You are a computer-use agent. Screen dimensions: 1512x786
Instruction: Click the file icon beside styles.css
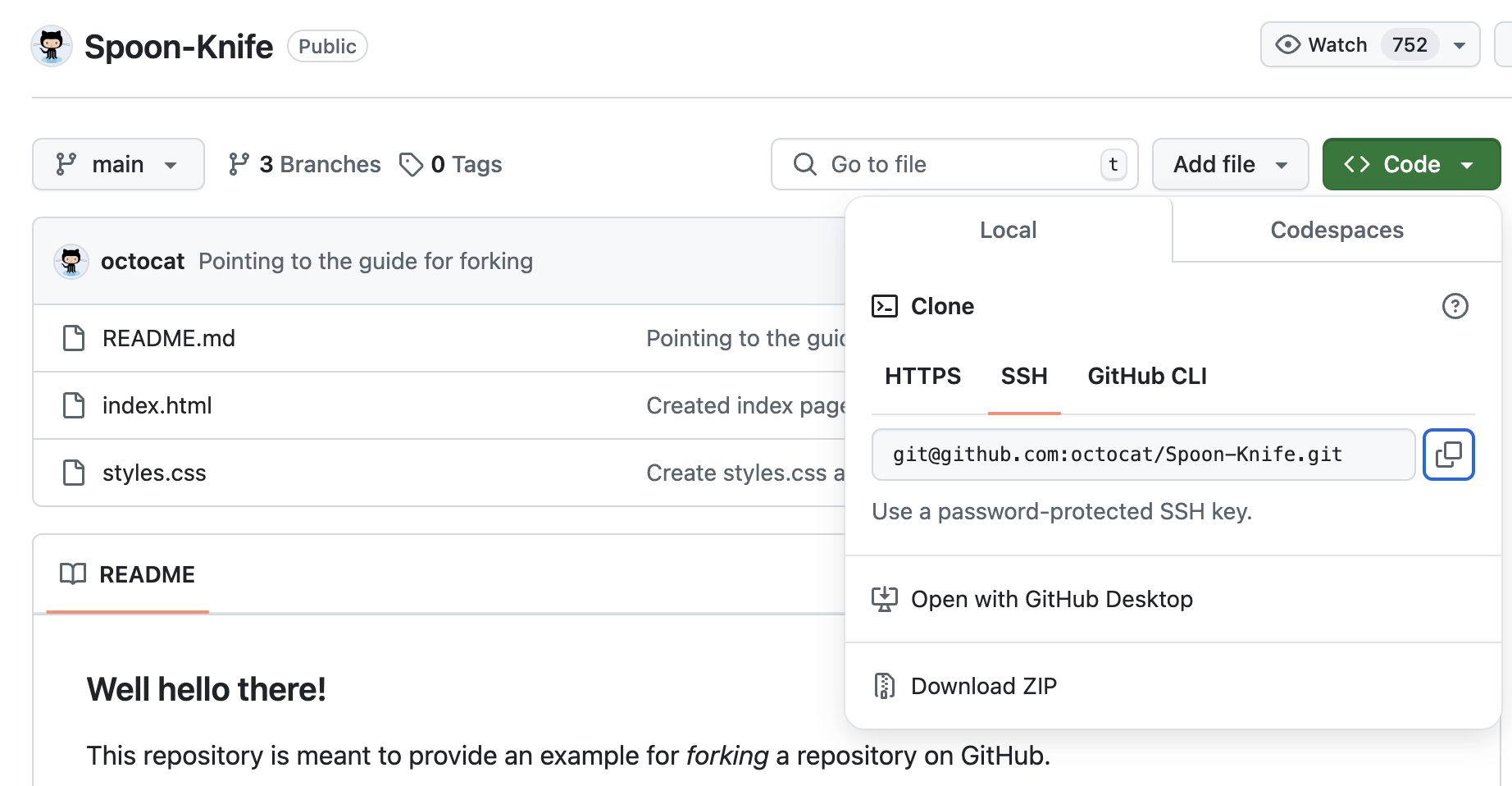click(x=75, y=473)
